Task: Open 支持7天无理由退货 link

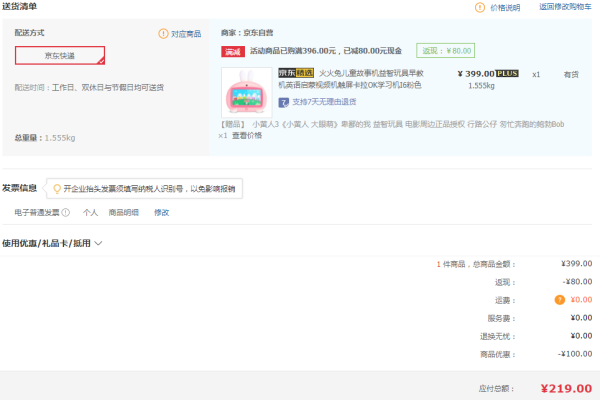Action: coord(324,102)
